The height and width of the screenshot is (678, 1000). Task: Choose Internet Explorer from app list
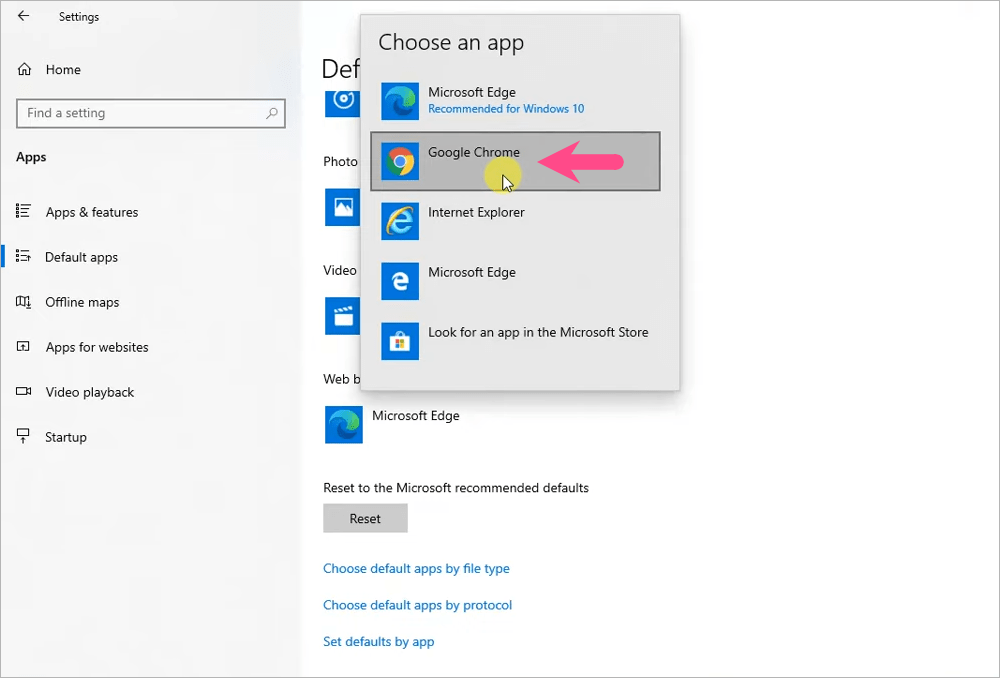pyautogui.click(x=515, y=221)
